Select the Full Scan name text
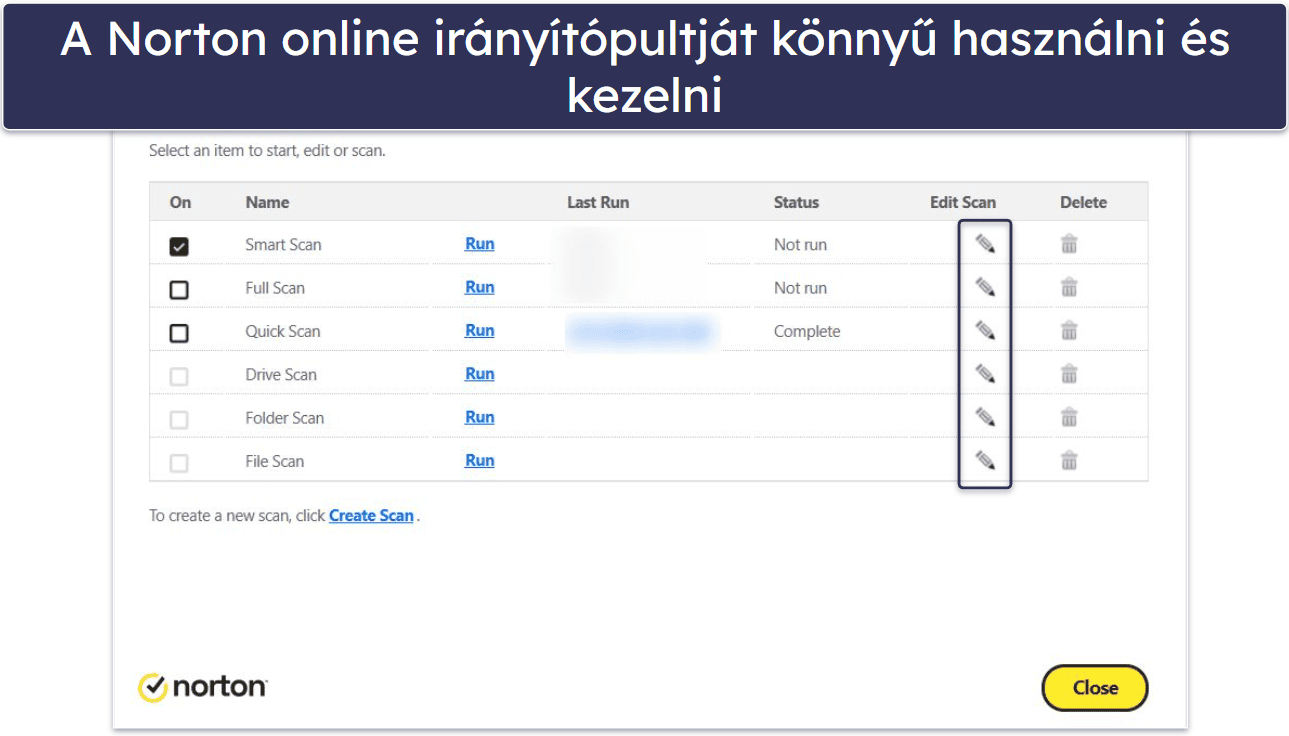This screenshot has width=1289, height=736. [x=275, y=288]
